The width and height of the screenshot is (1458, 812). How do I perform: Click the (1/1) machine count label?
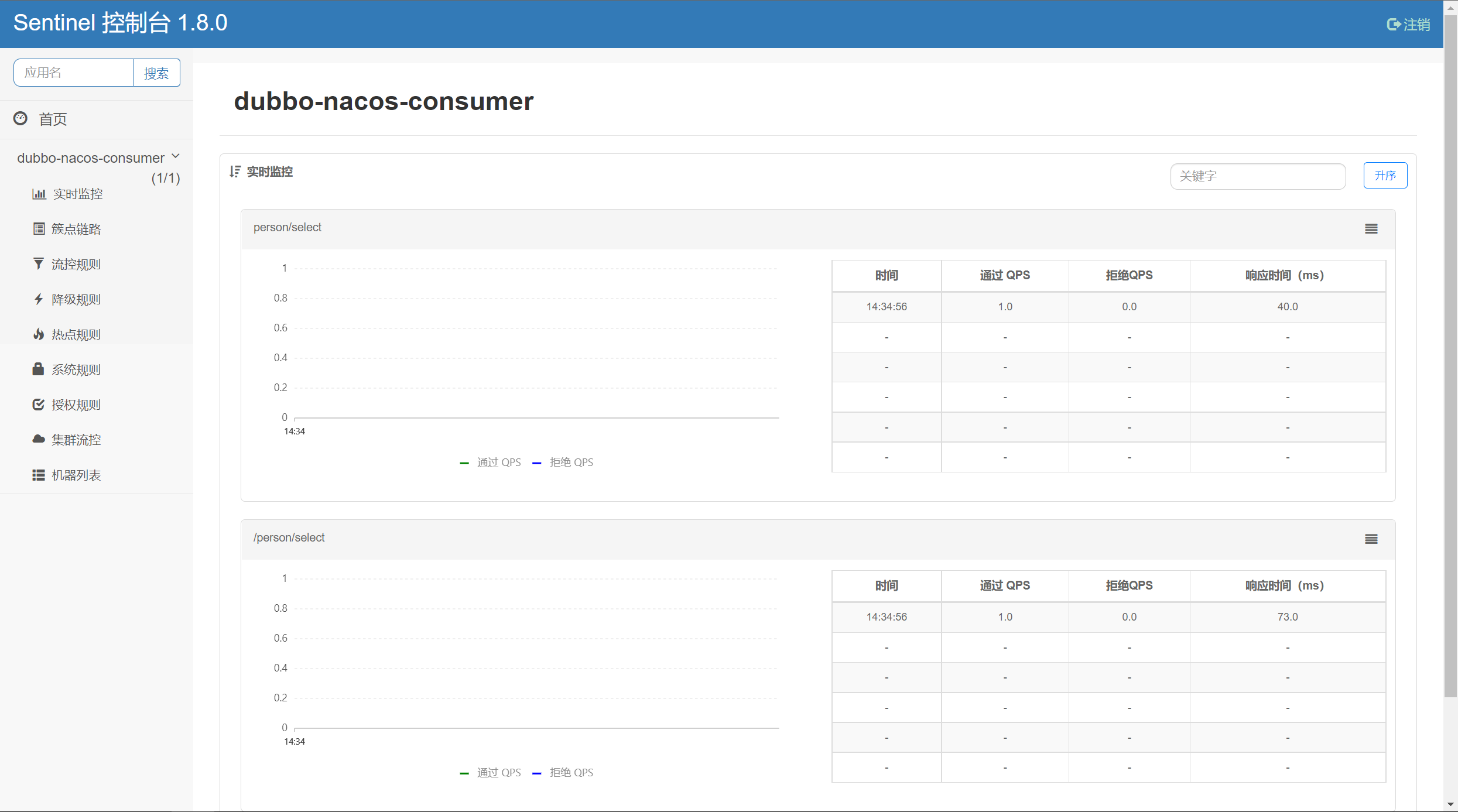(x=166, y=178)
